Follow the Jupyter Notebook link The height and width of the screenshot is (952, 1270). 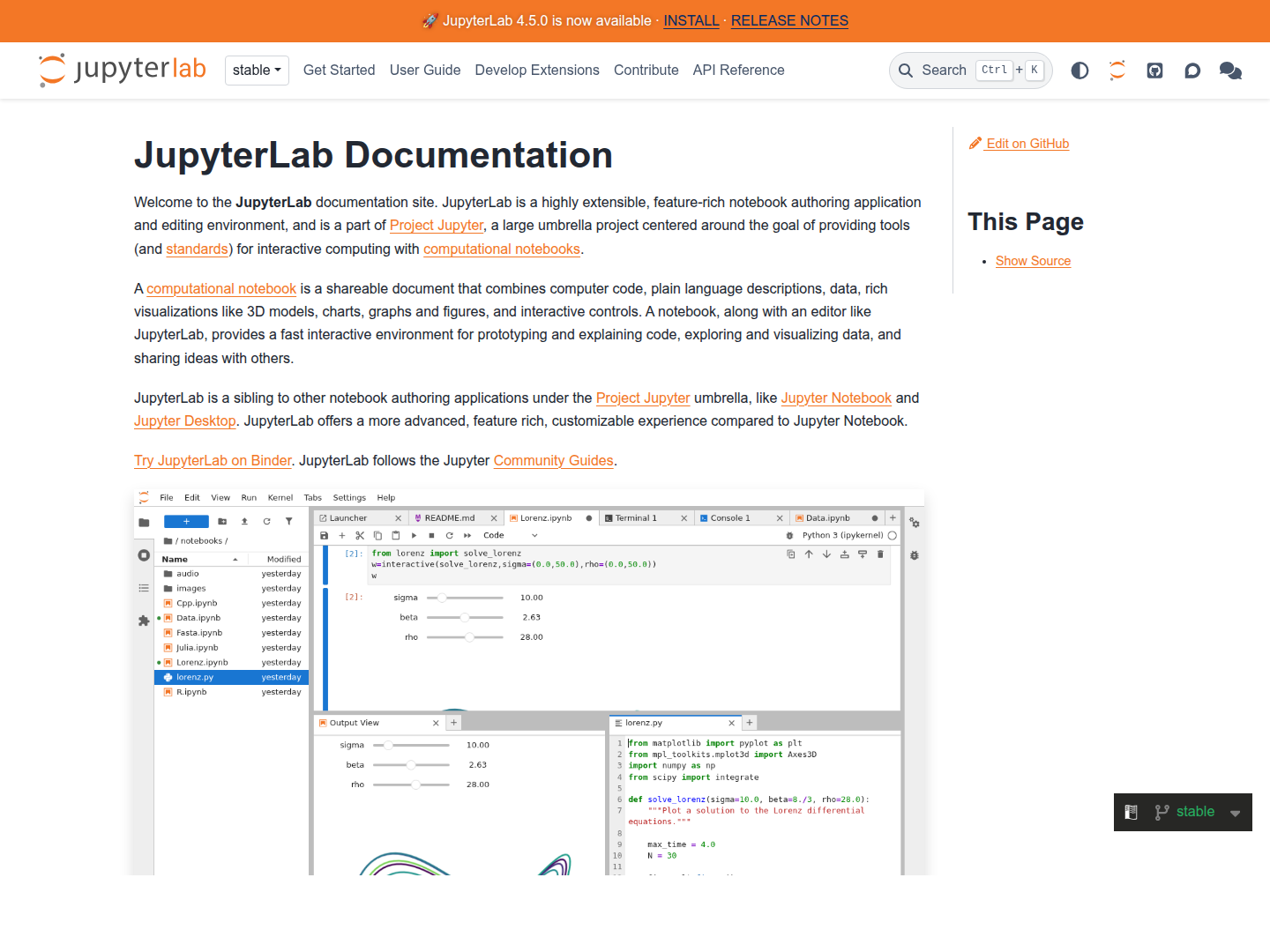click(x=836, y=398)
